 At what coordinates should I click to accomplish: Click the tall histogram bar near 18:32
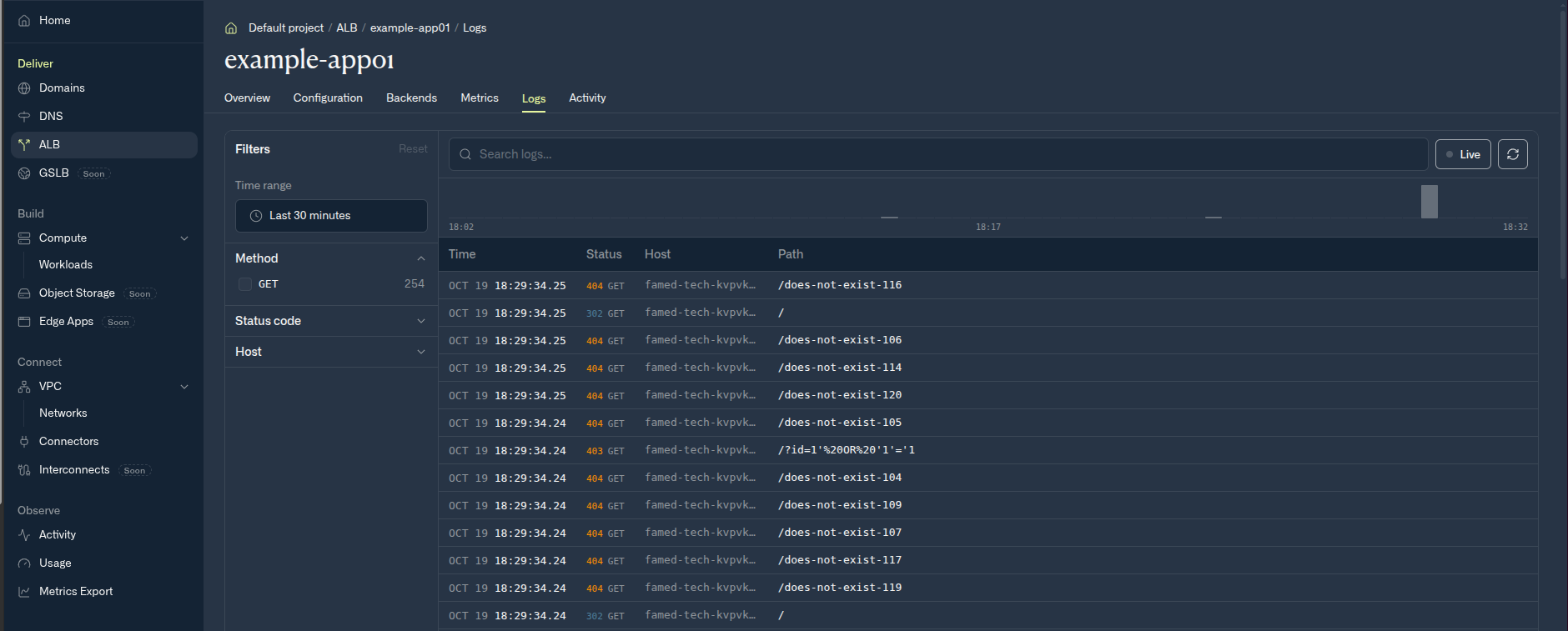tap(1430, 202)
